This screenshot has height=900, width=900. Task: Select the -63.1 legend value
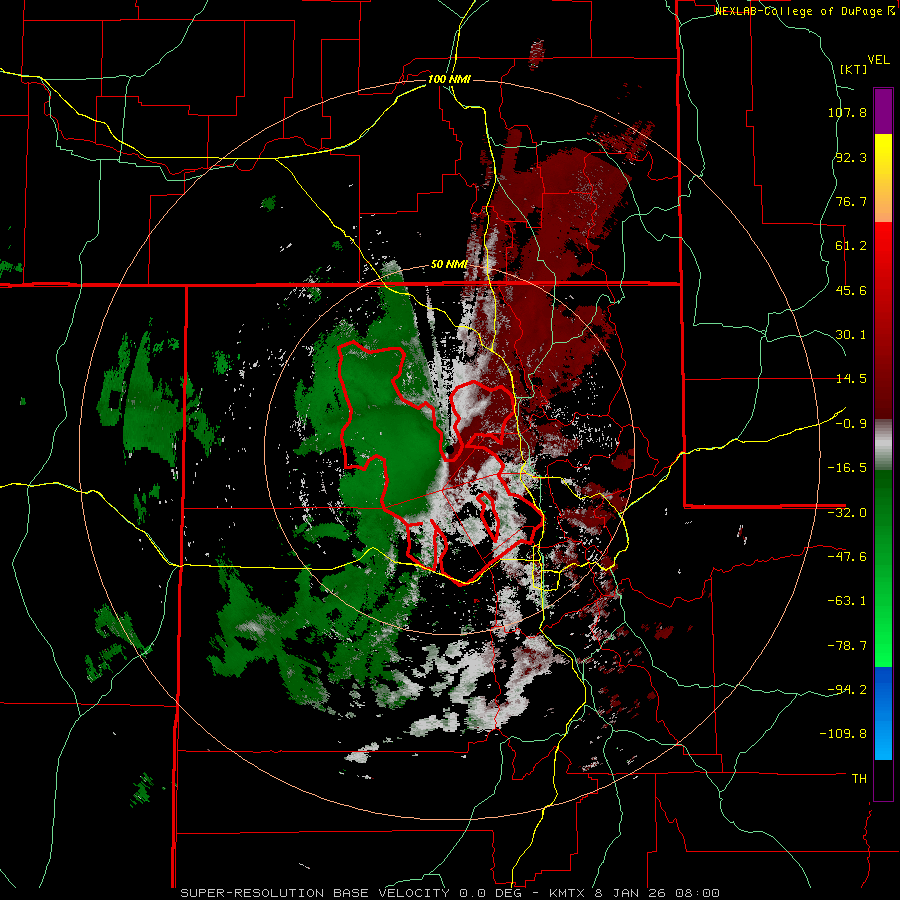click(x=847, y=601)
